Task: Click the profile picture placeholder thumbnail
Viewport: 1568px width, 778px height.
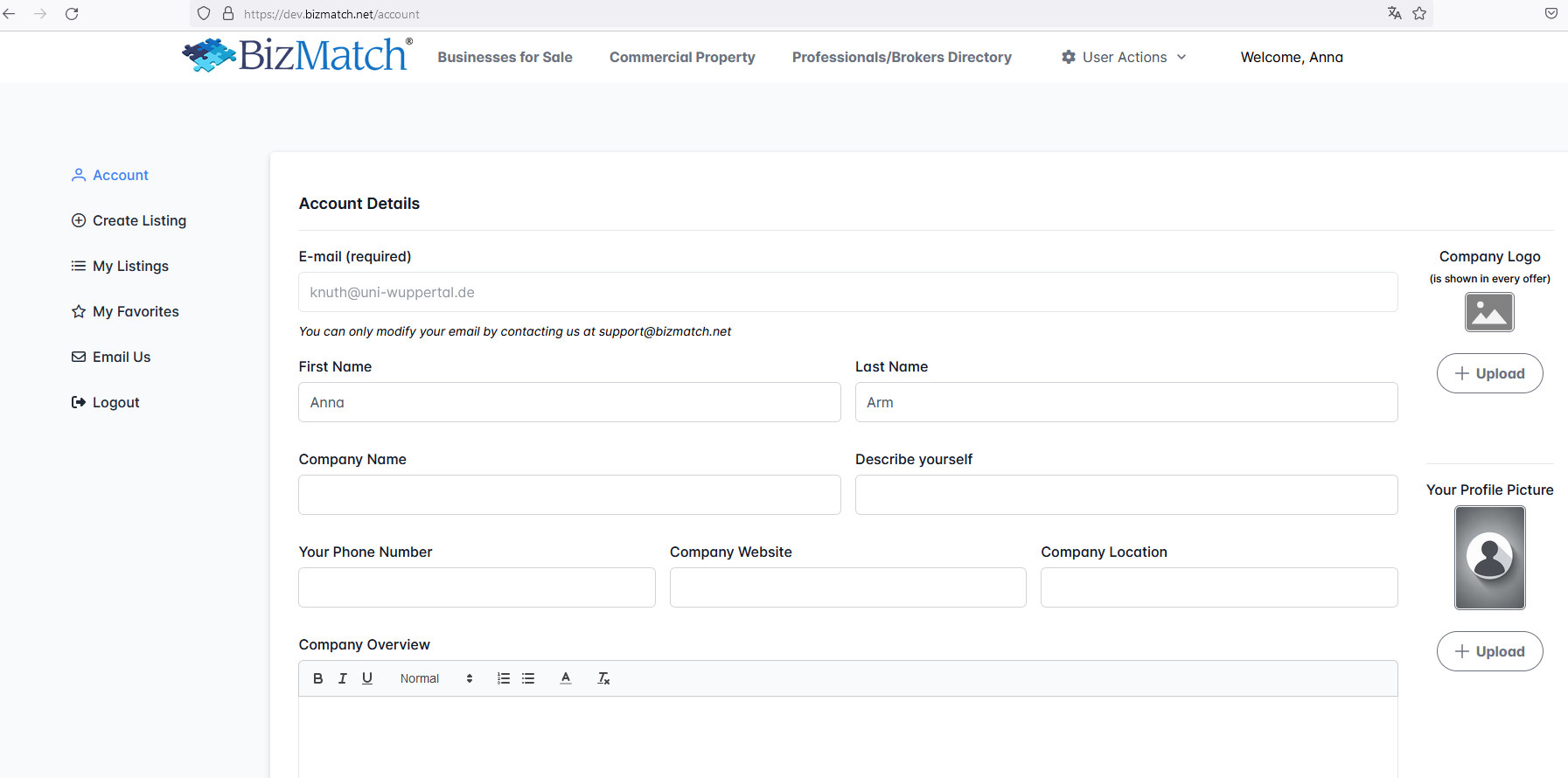Action: coord(1489,558)
